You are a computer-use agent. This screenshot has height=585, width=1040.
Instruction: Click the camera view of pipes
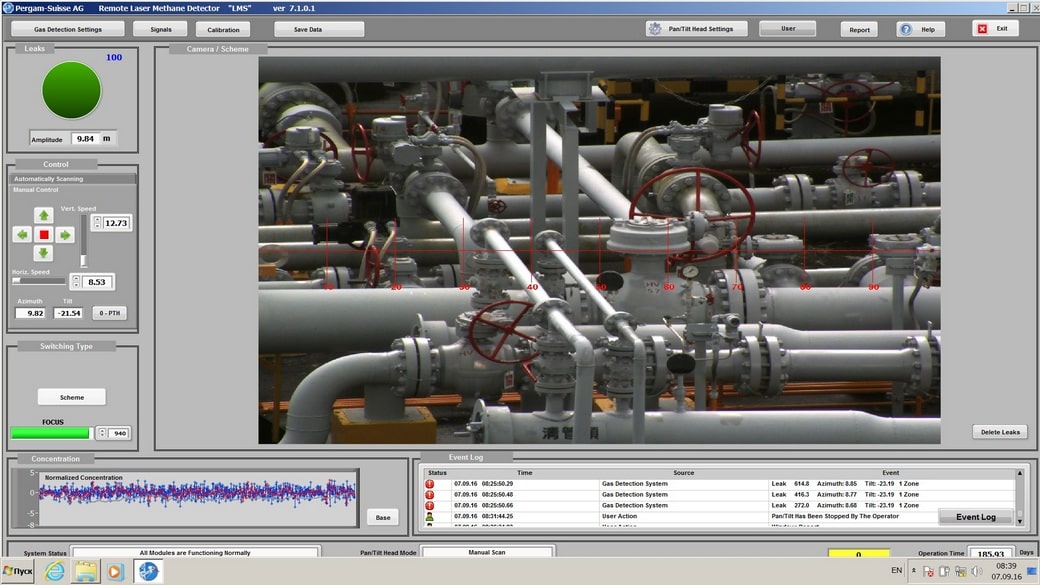(599, 250)
